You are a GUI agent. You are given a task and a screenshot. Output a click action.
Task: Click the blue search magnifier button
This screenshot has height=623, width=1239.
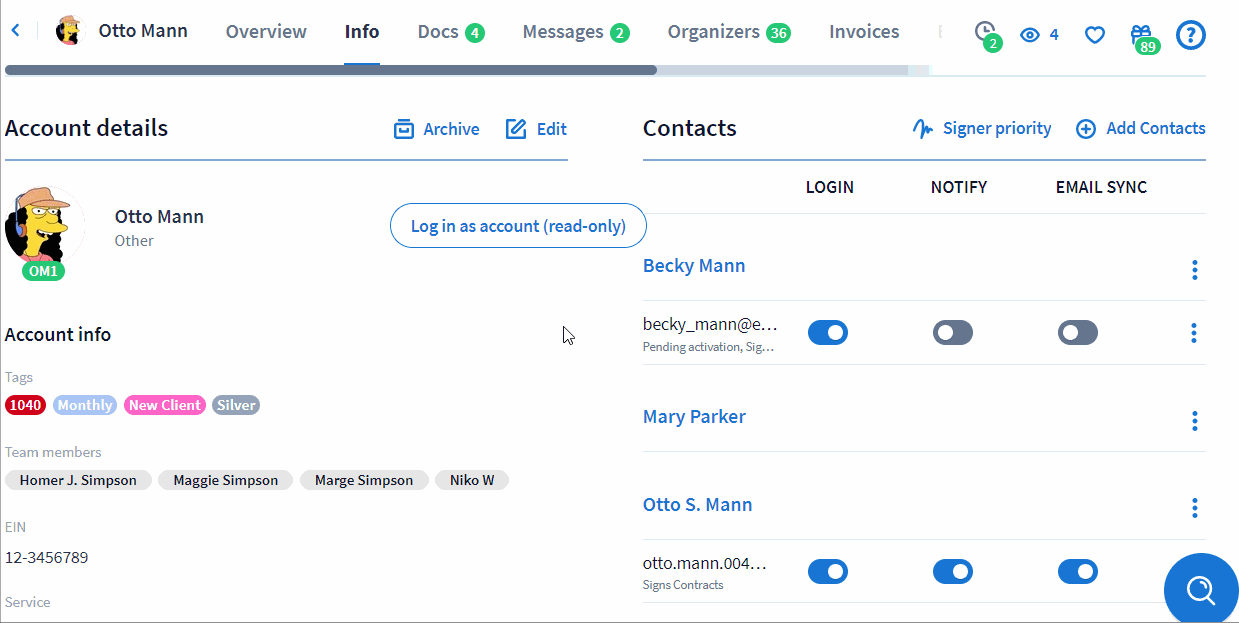point(1200,590)
